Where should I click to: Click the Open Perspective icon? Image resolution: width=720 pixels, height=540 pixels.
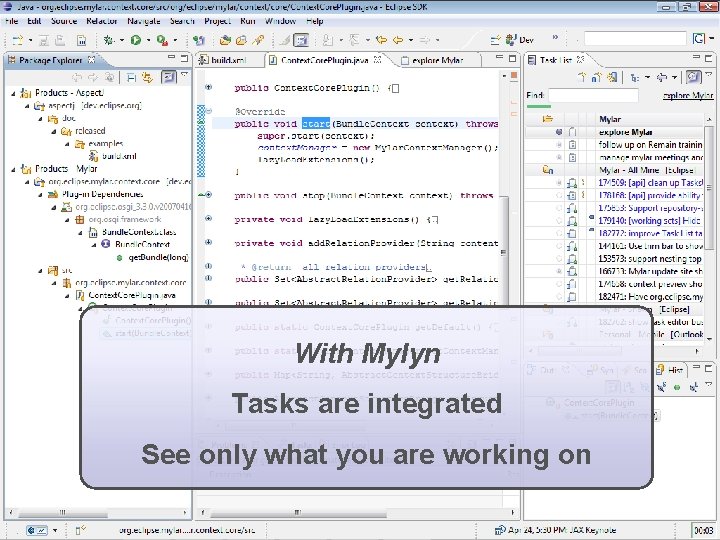point(495,40)
